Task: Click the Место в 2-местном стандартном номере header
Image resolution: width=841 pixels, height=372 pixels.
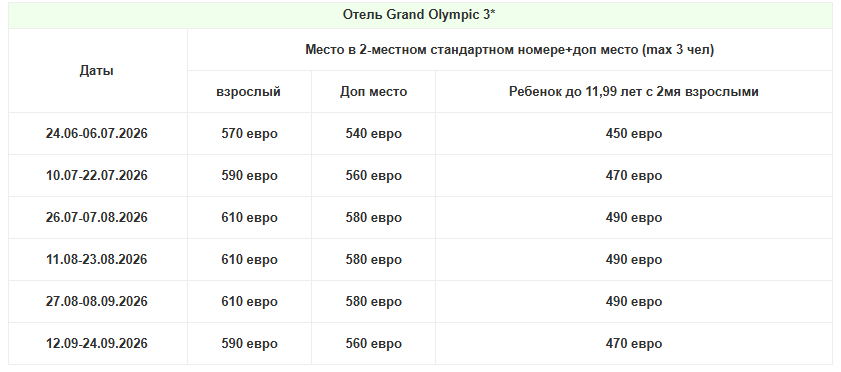Action: (510, 50)
